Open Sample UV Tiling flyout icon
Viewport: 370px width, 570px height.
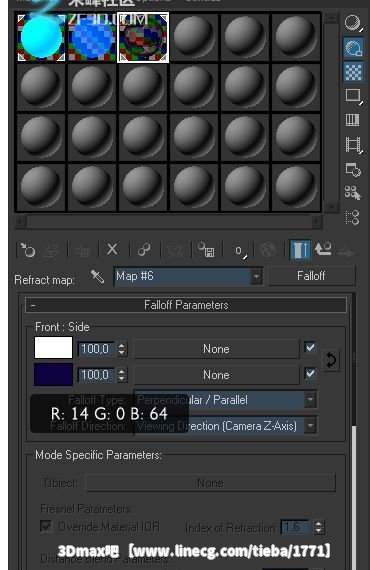[x=353, y=96]
